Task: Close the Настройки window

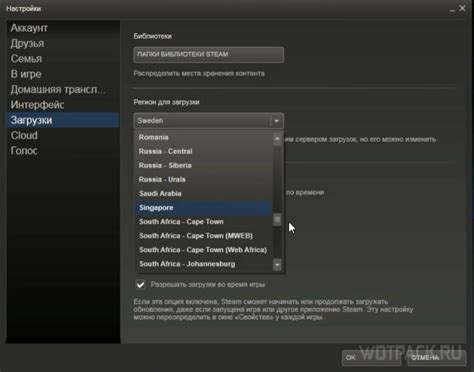Action: (x=462, y=8)
